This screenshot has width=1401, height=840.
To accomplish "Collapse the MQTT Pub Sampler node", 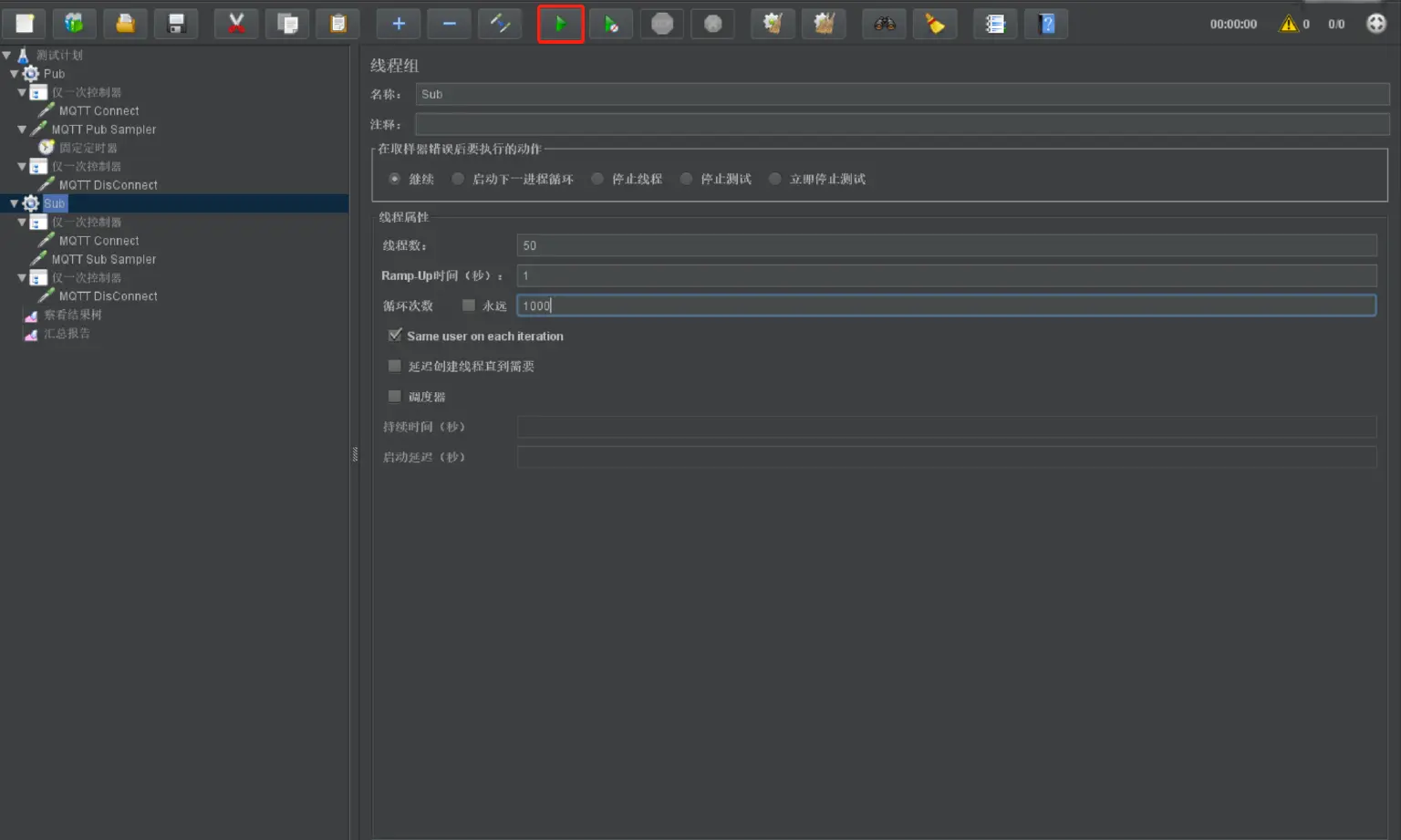I will [x=22, y=130].
